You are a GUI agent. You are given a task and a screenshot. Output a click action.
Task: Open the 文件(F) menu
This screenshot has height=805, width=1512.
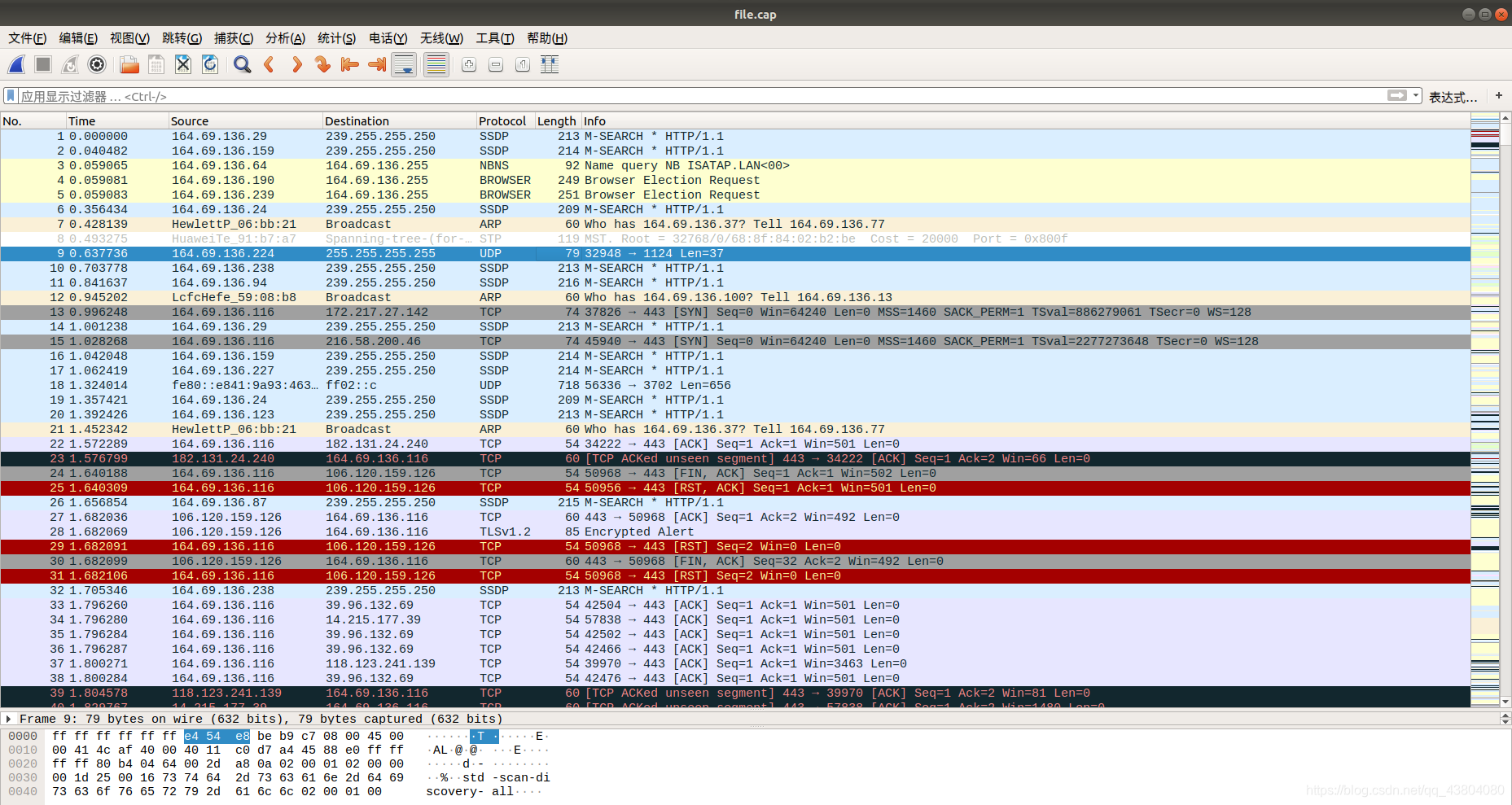click(28, 38)
